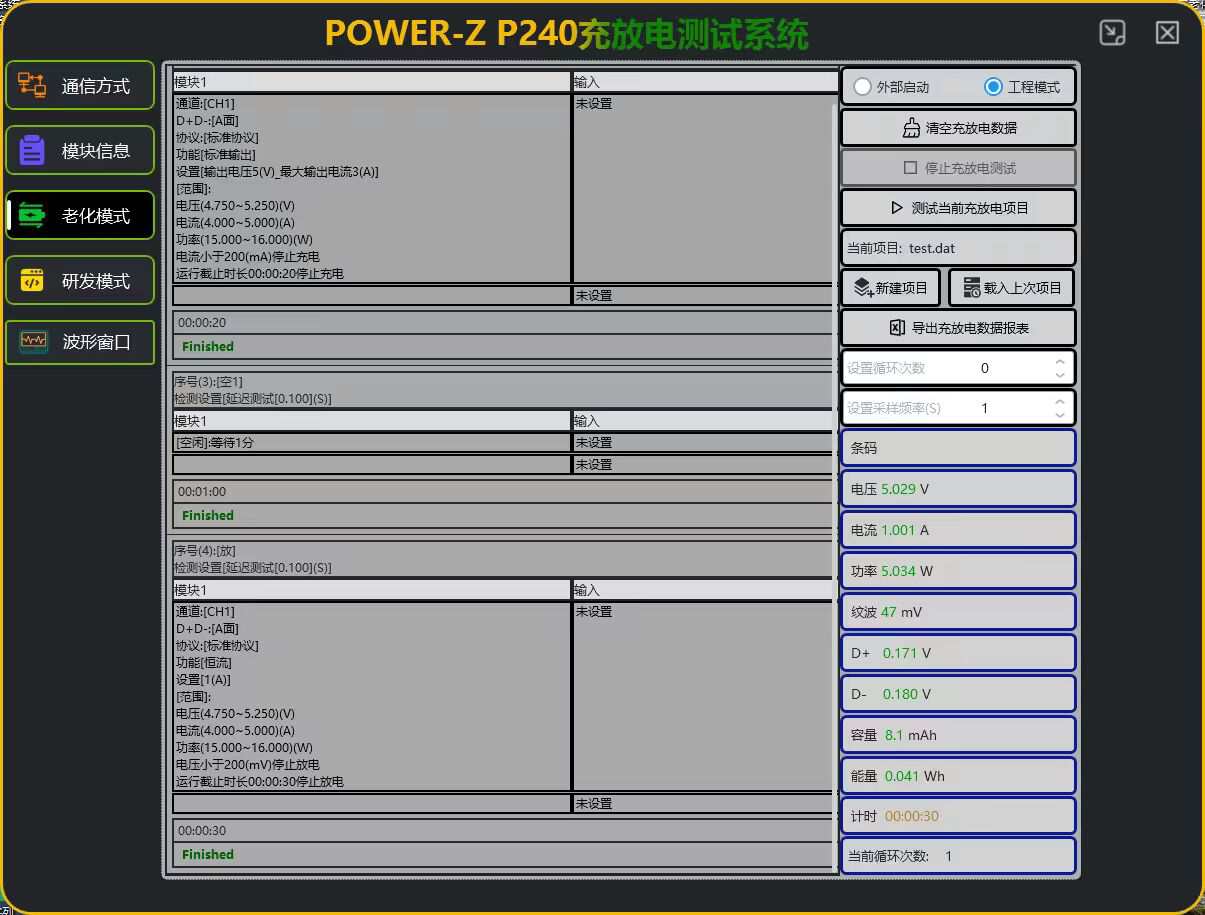Click Finished status under 00:01:00
Viewport: 1205px width, 915px height.
coord(208,516)
